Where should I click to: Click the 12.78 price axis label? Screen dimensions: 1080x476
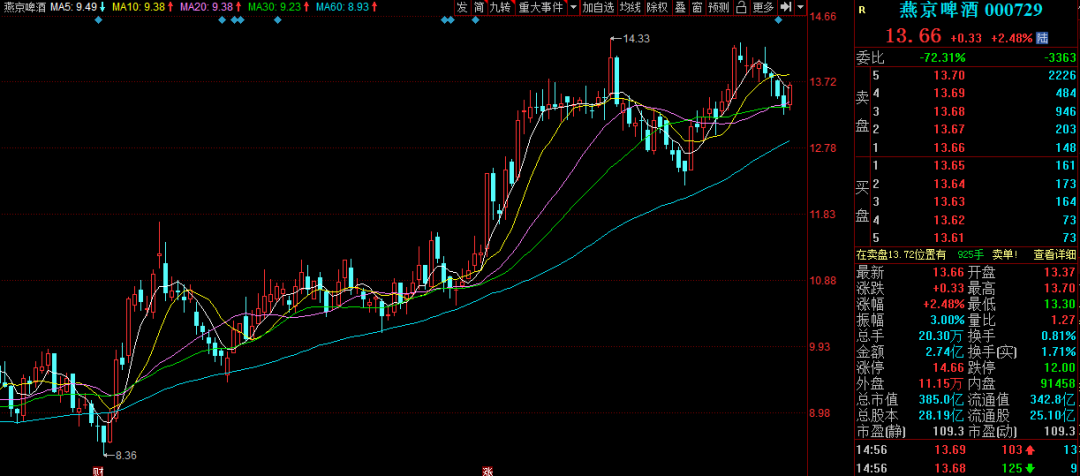(821, 148)
